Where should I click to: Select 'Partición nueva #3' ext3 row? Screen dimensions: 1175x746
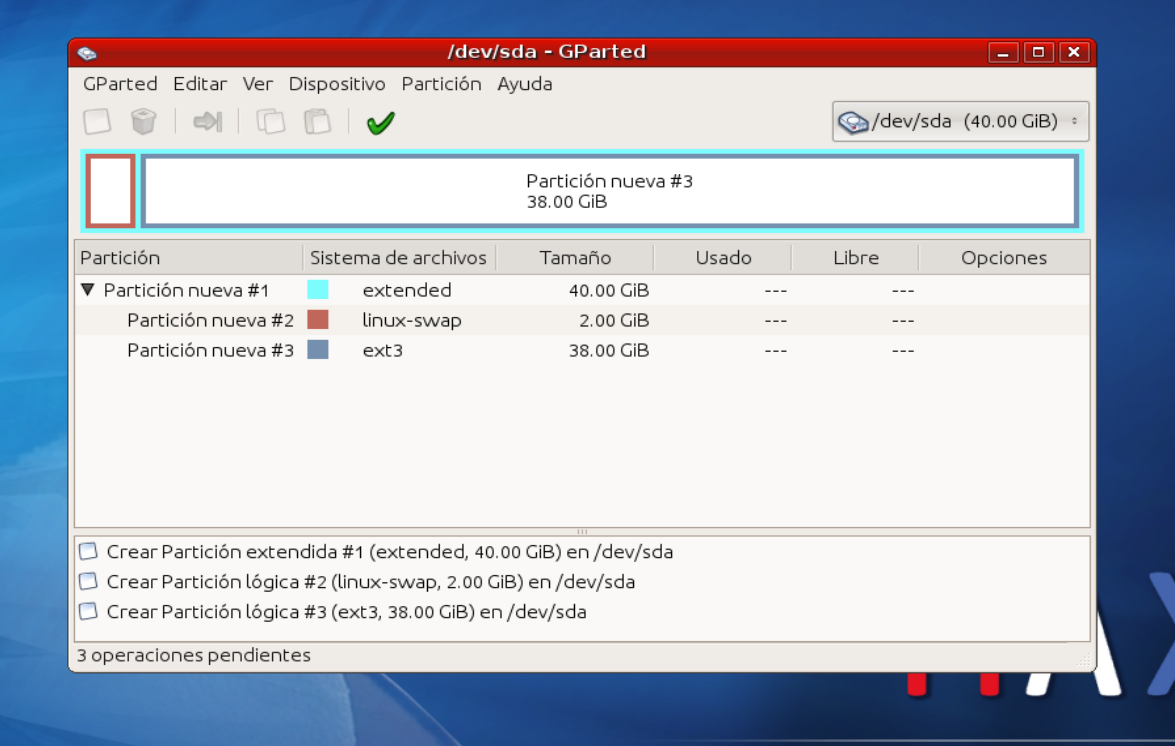click(582, 350)
